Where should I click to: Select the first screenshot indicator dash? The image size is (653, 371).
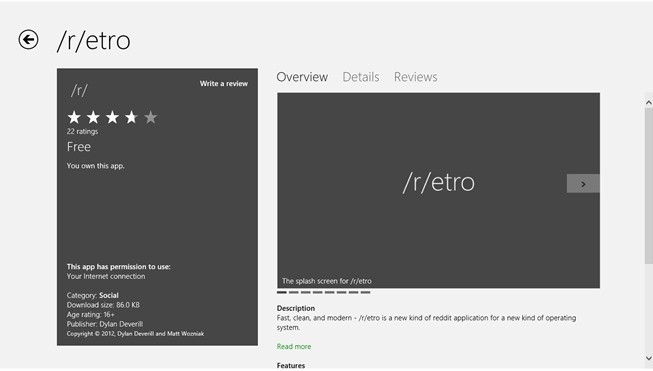coord(282,292)
